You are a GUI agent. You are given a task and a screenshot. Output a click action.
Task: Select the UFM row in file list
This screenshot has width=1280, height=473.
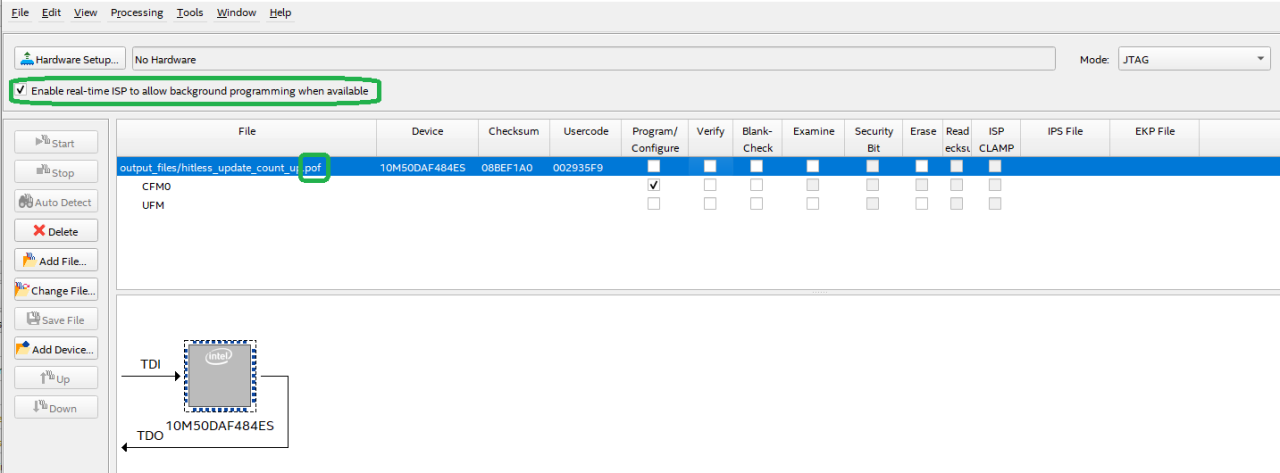[x=153, y=205]
